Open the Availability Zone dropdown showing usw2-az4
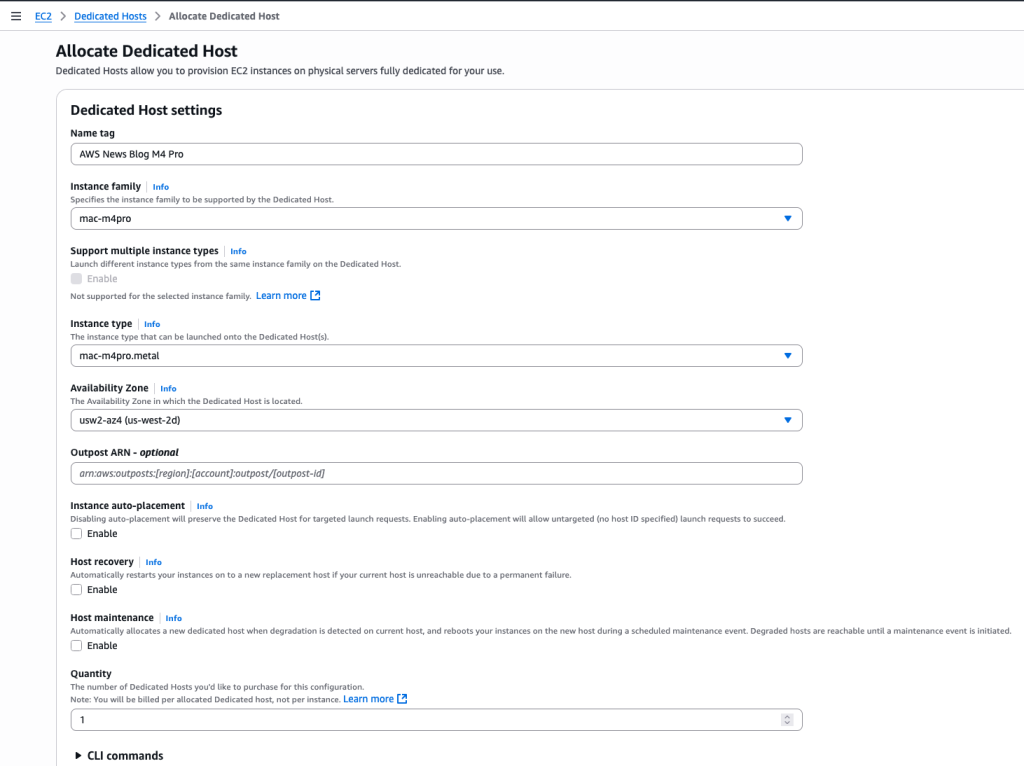 [789, 420]
